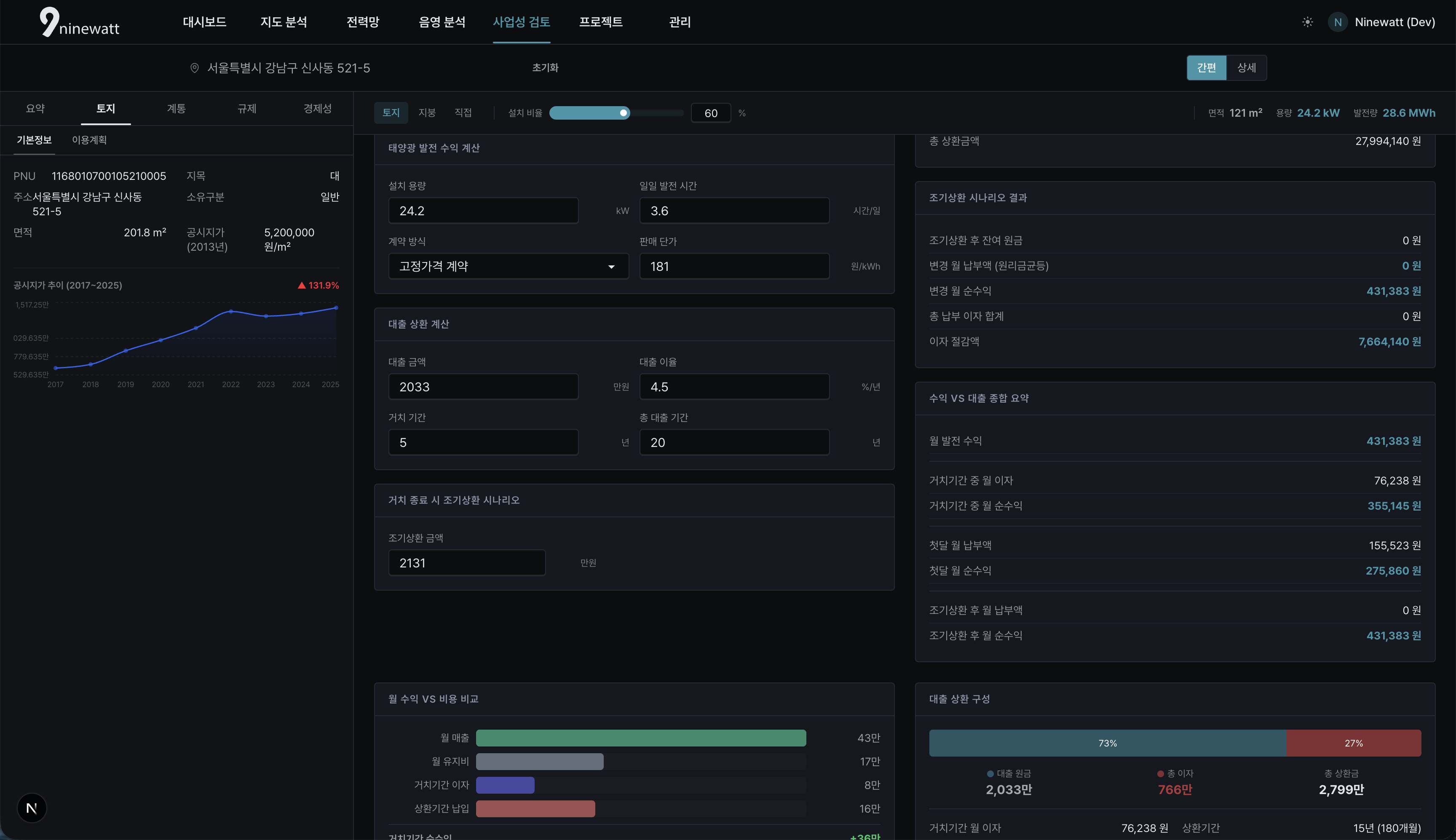Click the 조기상환 금액 input
Image resolution: width=1456 pixels, height=840 pixels.
pos(467,562)
